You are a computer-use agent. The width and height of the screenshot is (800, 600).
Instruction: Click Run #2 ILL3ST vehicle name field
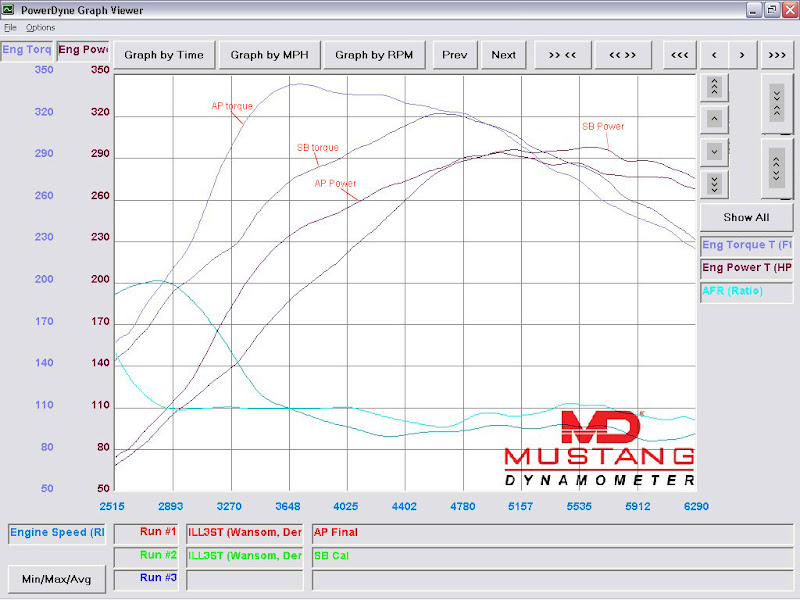[x=245, y=557]
